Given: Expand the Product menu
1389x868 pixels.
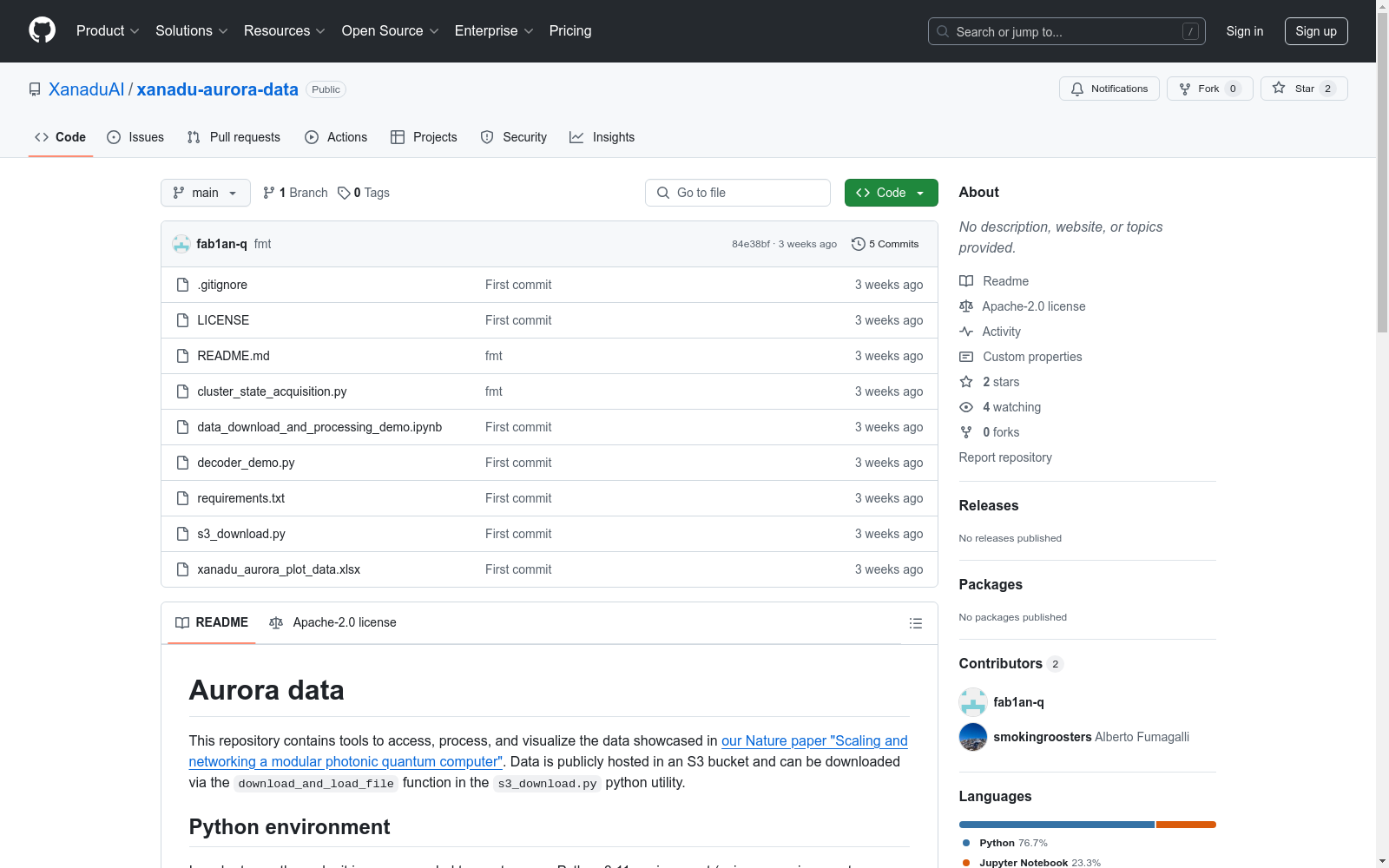Looking at the screenshot, I should [108, 30].
